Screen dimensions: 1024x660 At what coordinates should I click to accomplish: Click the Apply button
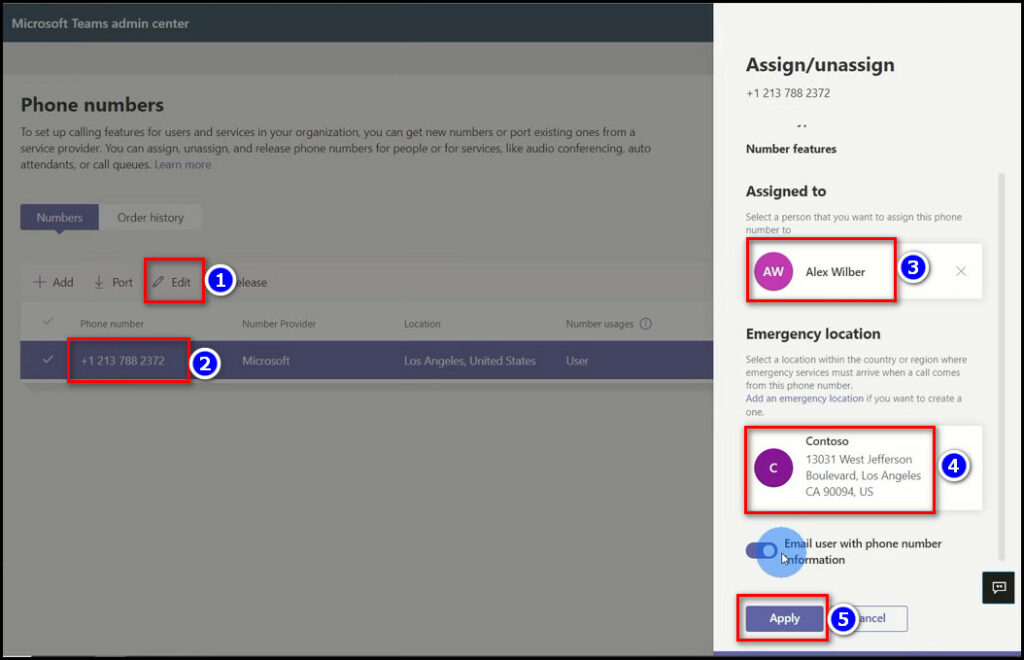pyautogui.click(x=783, y=618)
